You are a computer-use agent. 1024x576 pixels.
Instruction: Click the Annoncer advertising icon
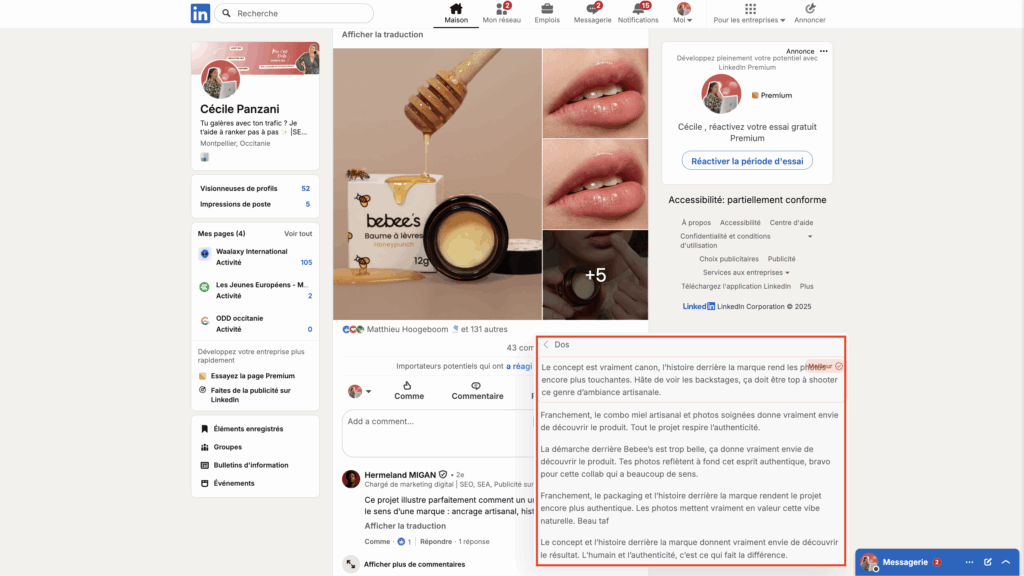coord(810,11)
